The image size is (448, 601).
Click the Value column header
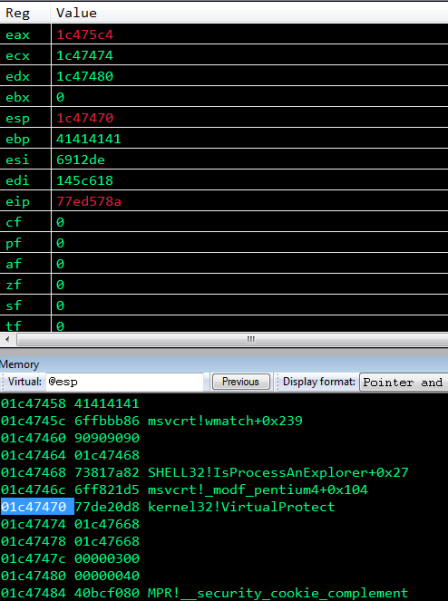tap(76, 13)
